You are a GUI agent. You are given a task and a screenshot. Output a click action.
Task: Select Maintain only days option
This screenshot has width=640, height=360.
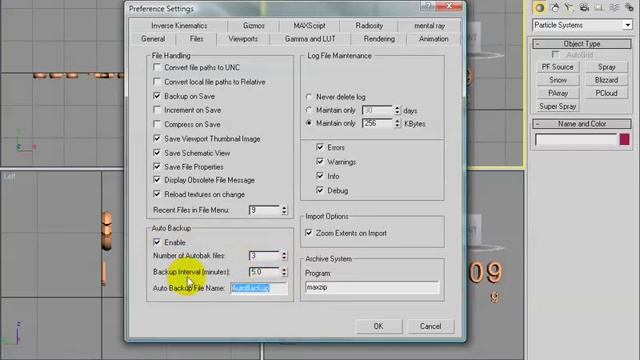309,110
